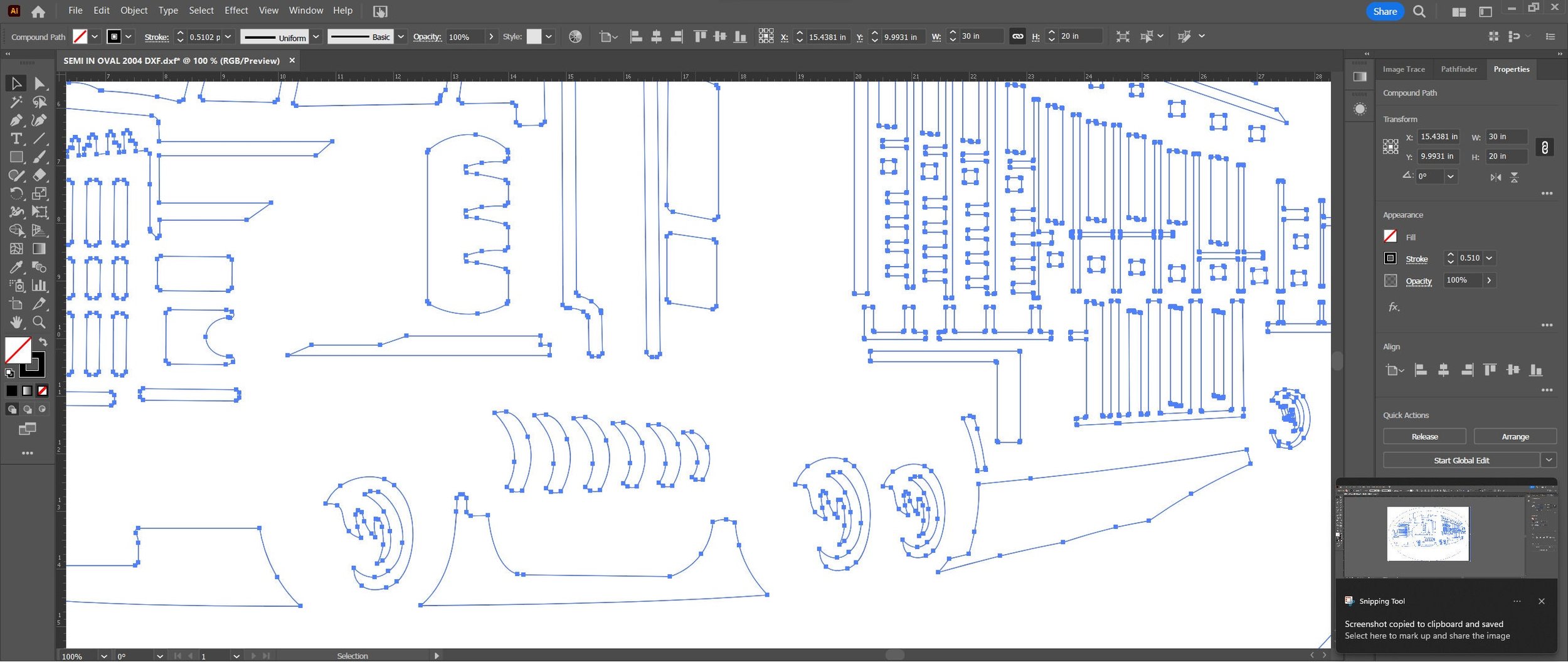Screen dimensions: 1568x662
Task: Open Uniform width profile dropdown
Action: point(316,37)
